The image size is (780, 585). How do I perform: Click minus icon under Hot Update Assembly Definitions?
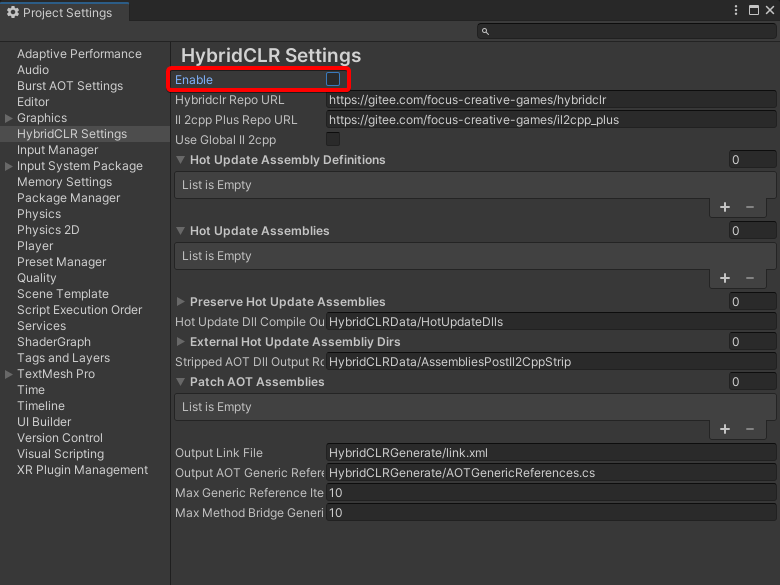(x=750, y=207)
